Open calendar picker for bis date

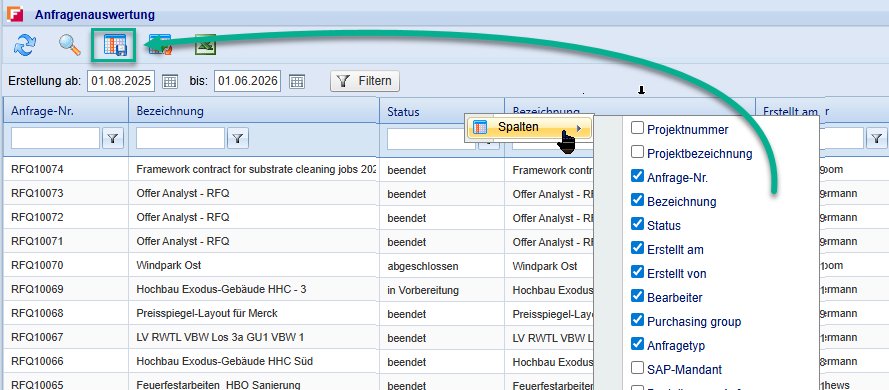click(297, 81)
